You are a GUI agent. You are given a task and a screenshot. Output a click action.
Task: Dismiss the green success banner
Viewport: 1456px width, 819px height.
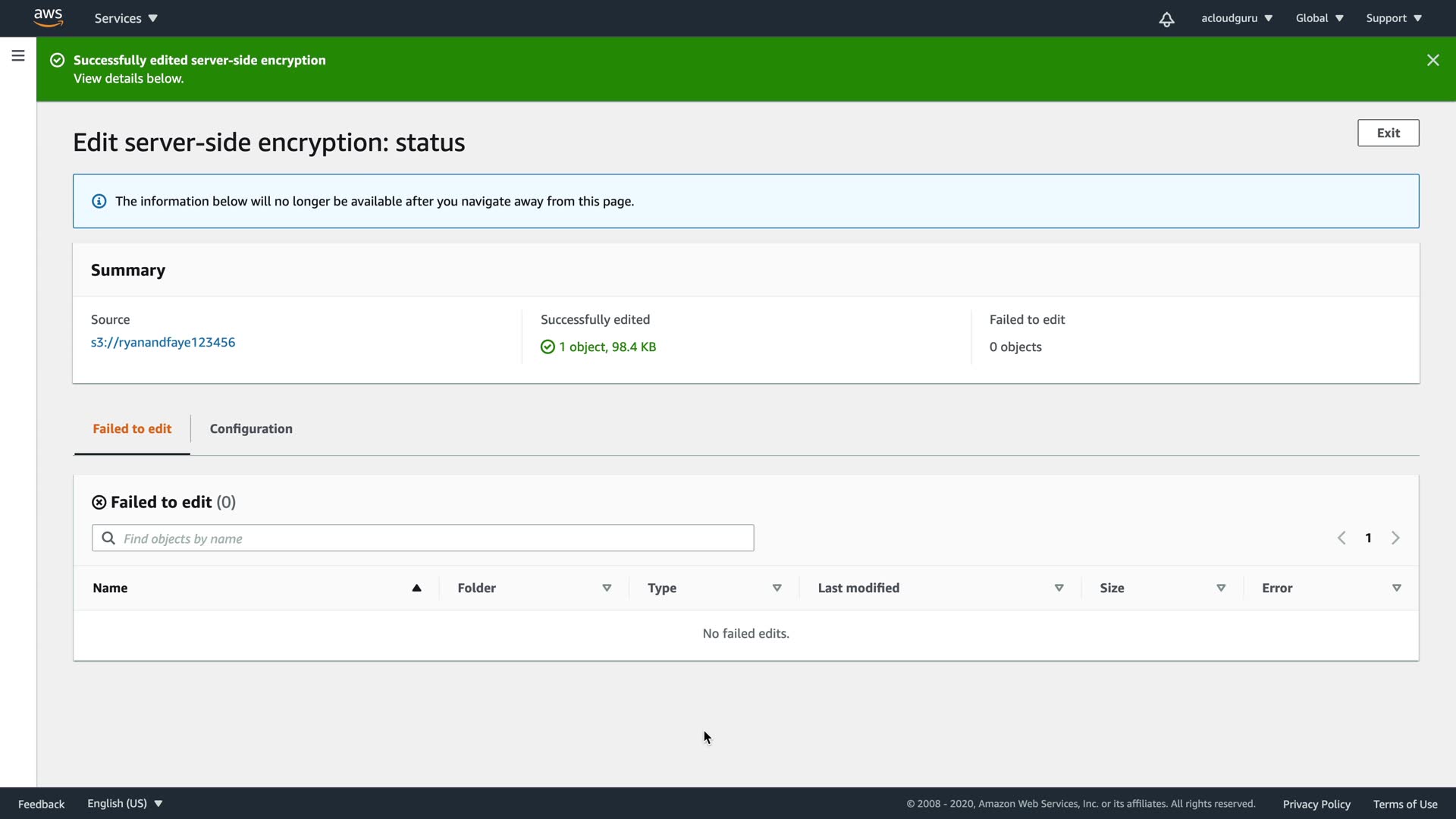[1432, 60]
